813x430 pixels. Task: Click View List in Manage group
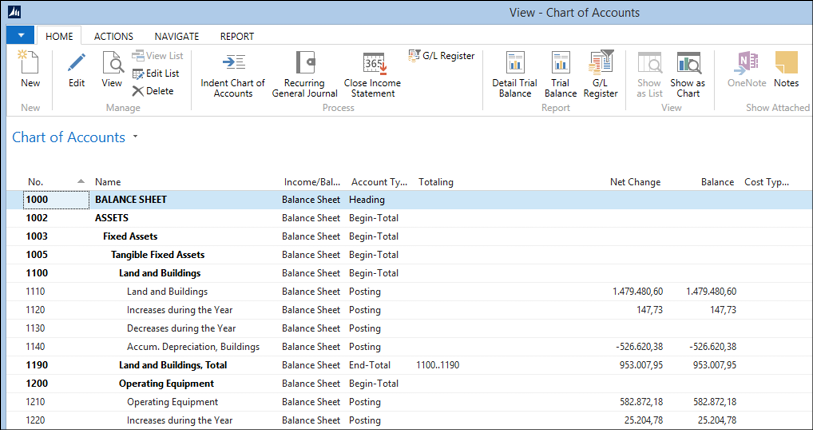pos(158,56)
